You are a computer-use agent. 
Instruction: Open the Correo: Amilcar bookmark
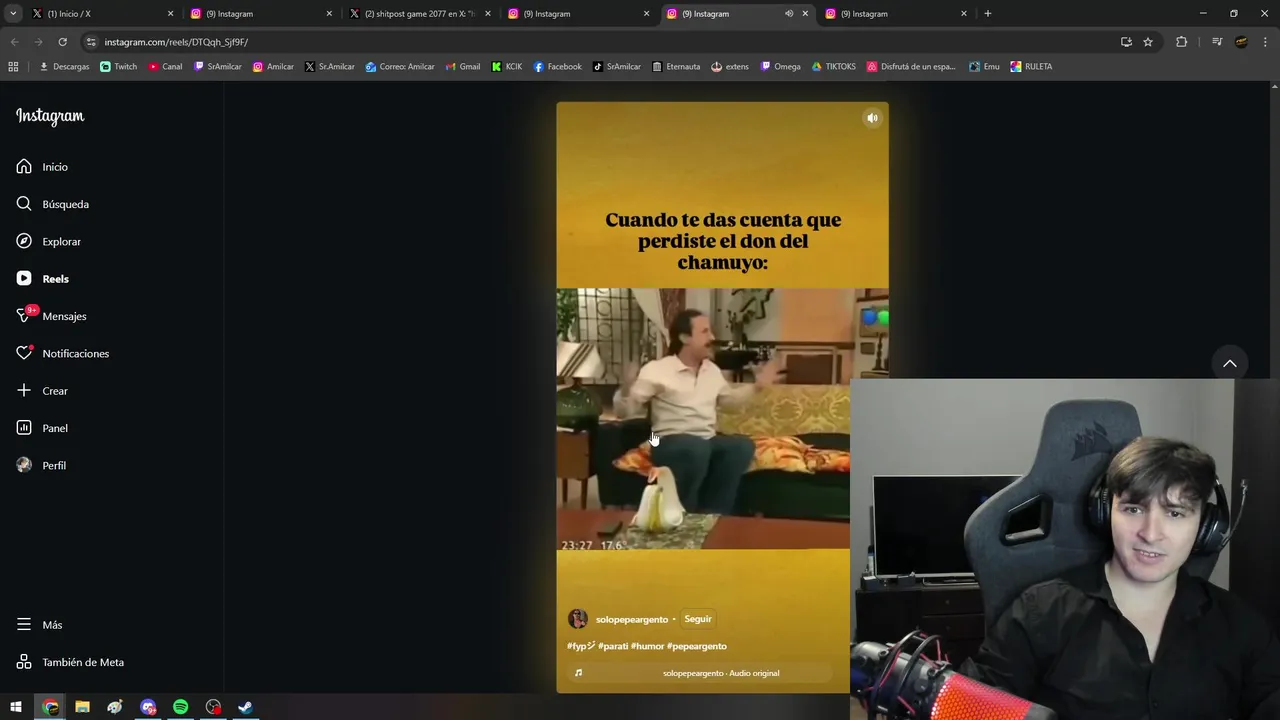coord(400,67)
